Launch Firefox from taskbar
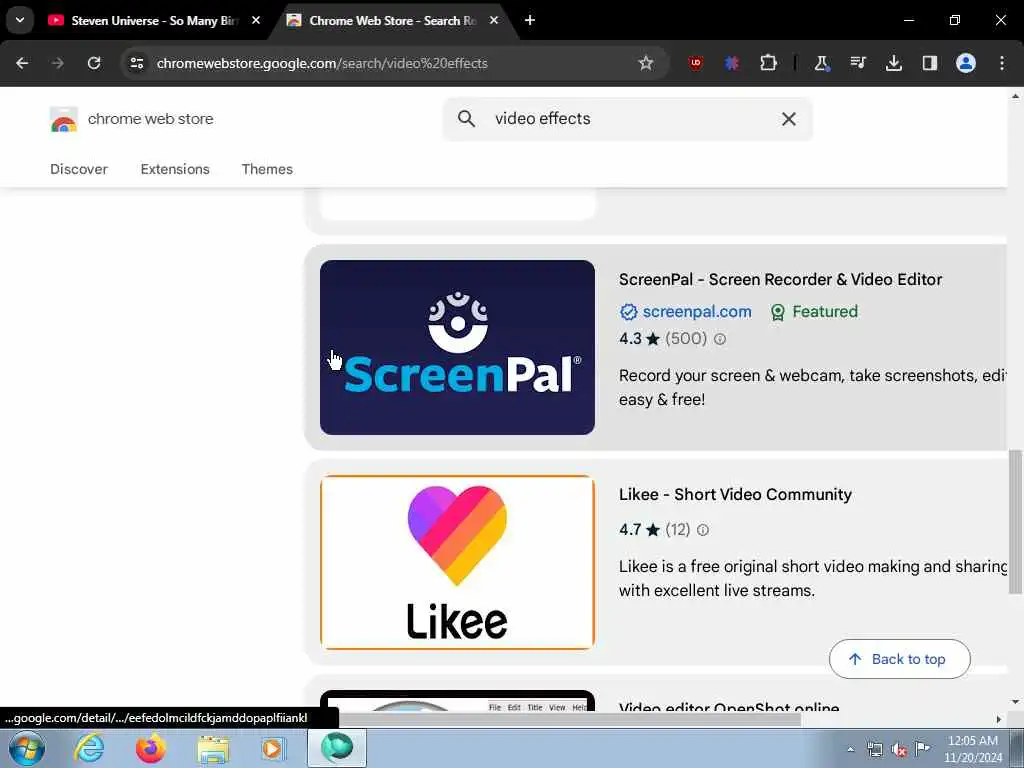Image resolution: width=1024 pixels, height=768 pixels. click(151, 748)
